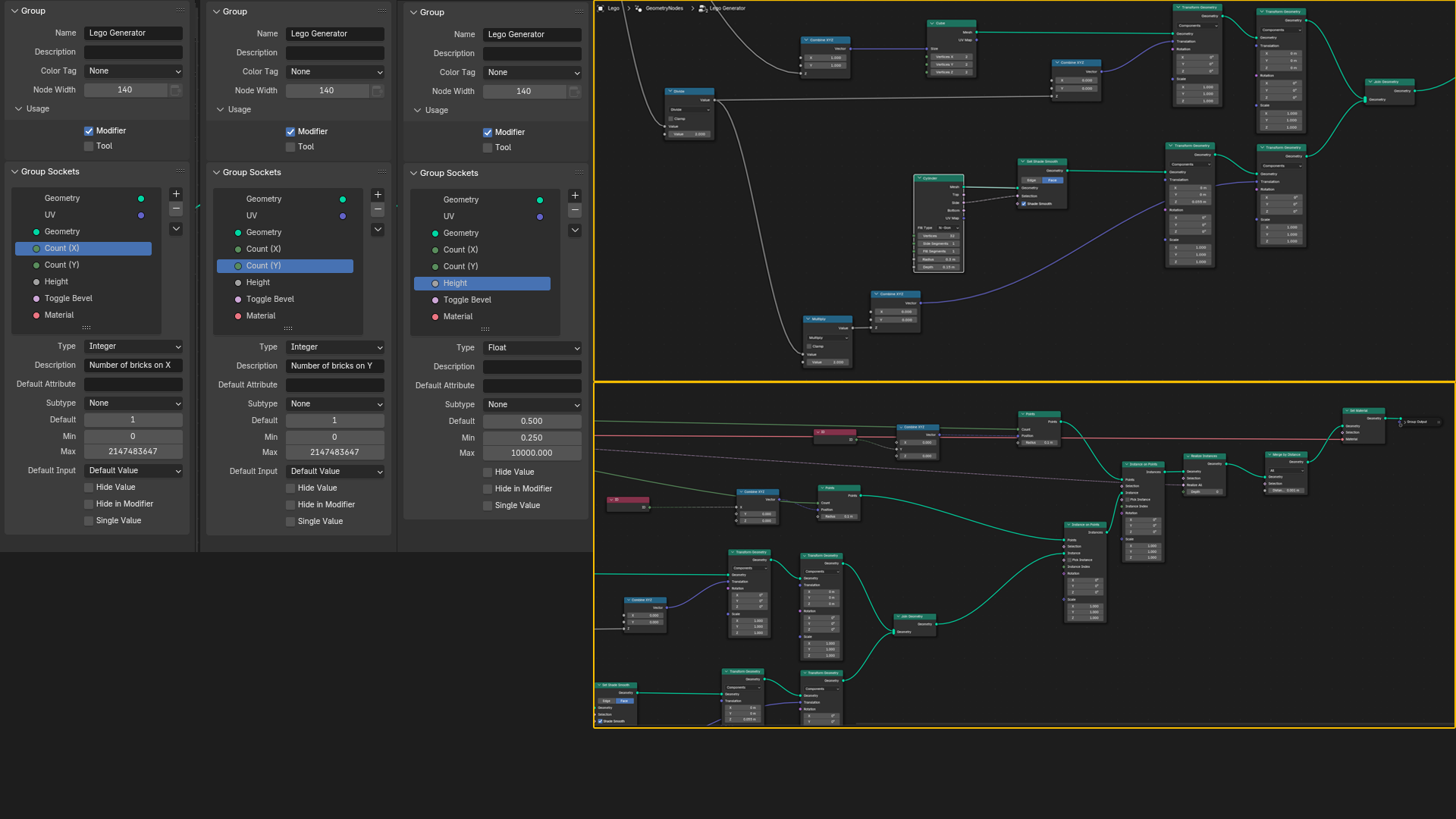Uncheck Modifier usage in the leftmost panel
This screenshot has width=1456, height=819.
tap(89, 131)
